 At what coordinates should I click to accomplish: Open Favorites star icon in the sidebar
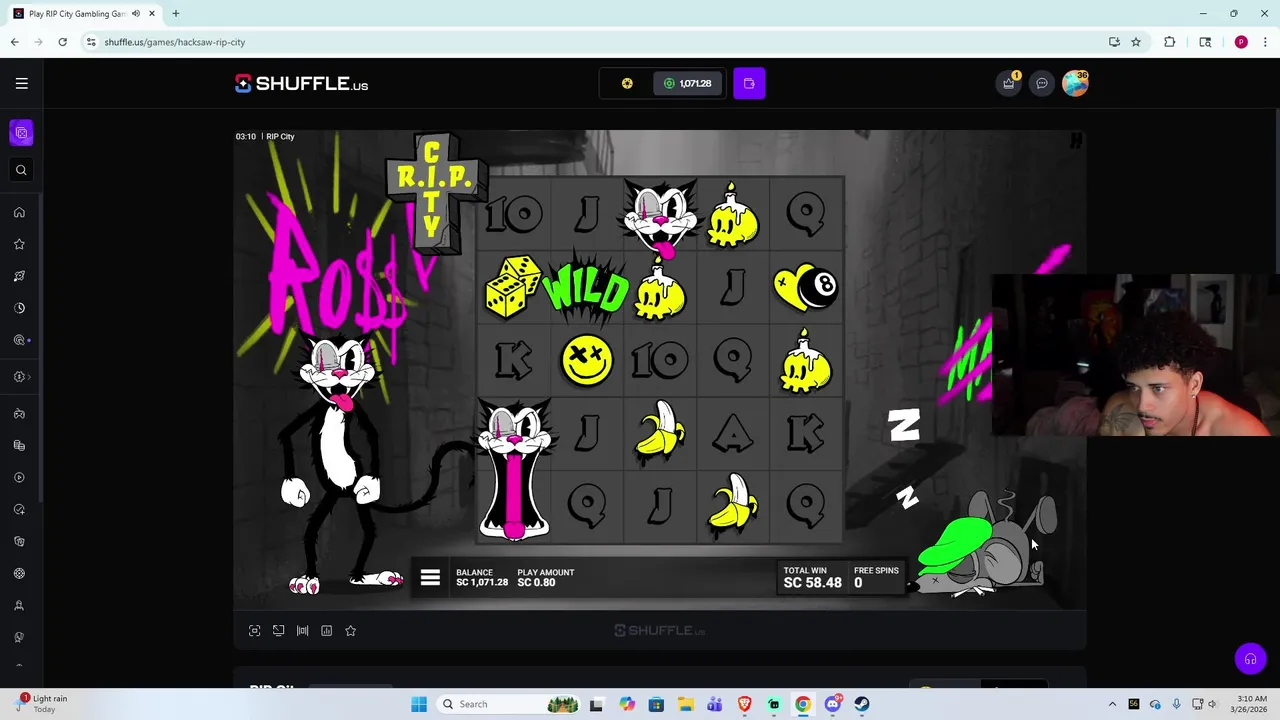click(x=19, y=244)
